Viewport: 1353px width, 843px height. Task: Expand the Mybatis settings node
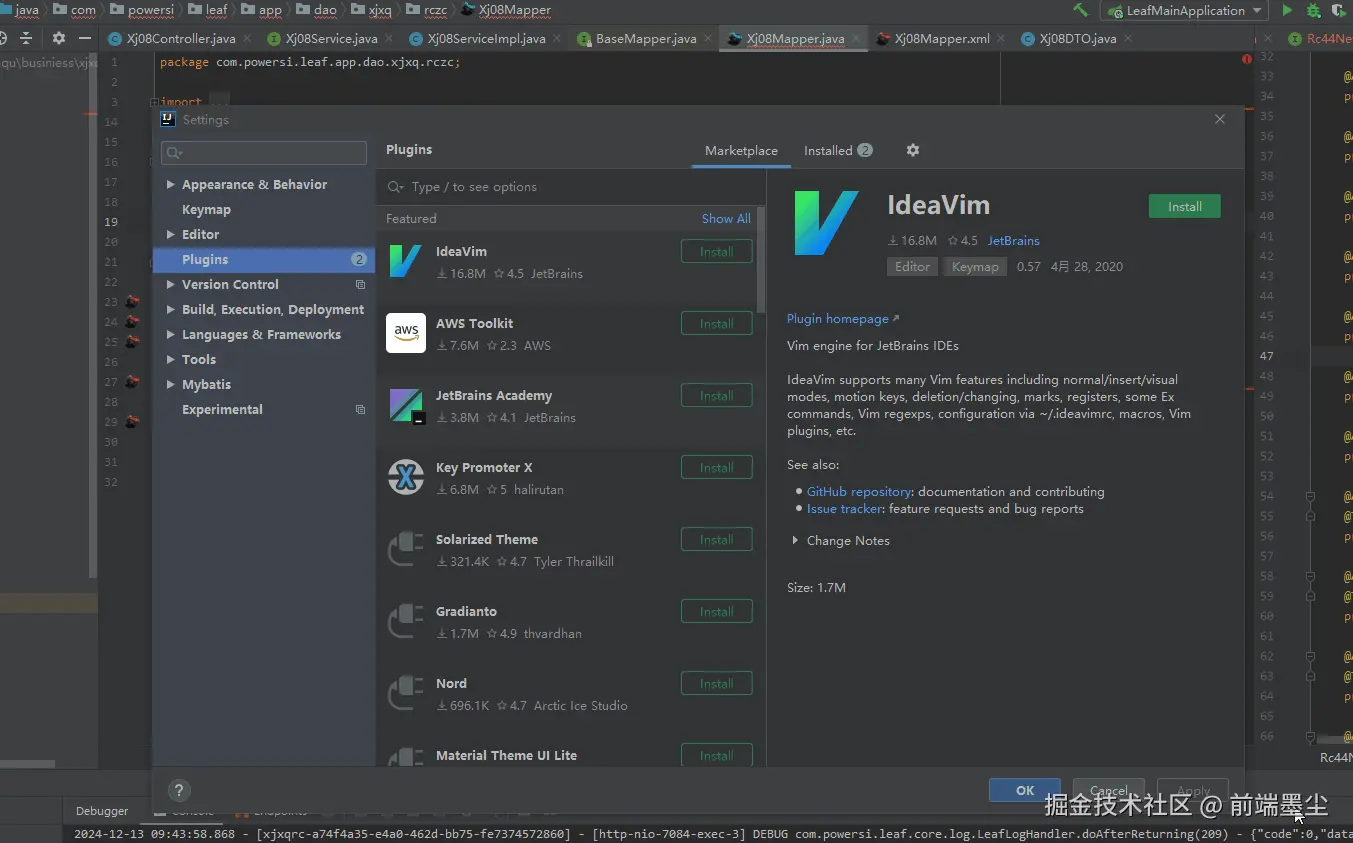click(171, 385)
